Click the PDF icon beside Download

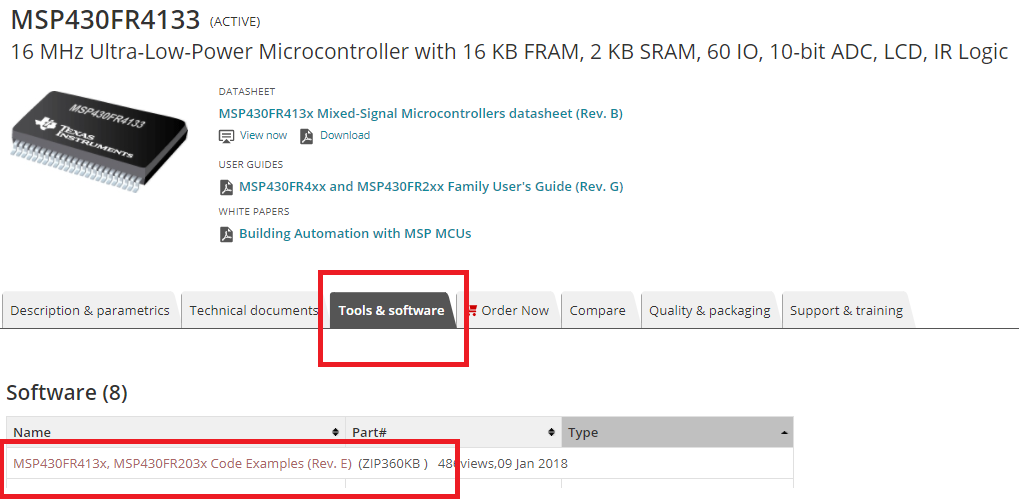pos(307,136)
